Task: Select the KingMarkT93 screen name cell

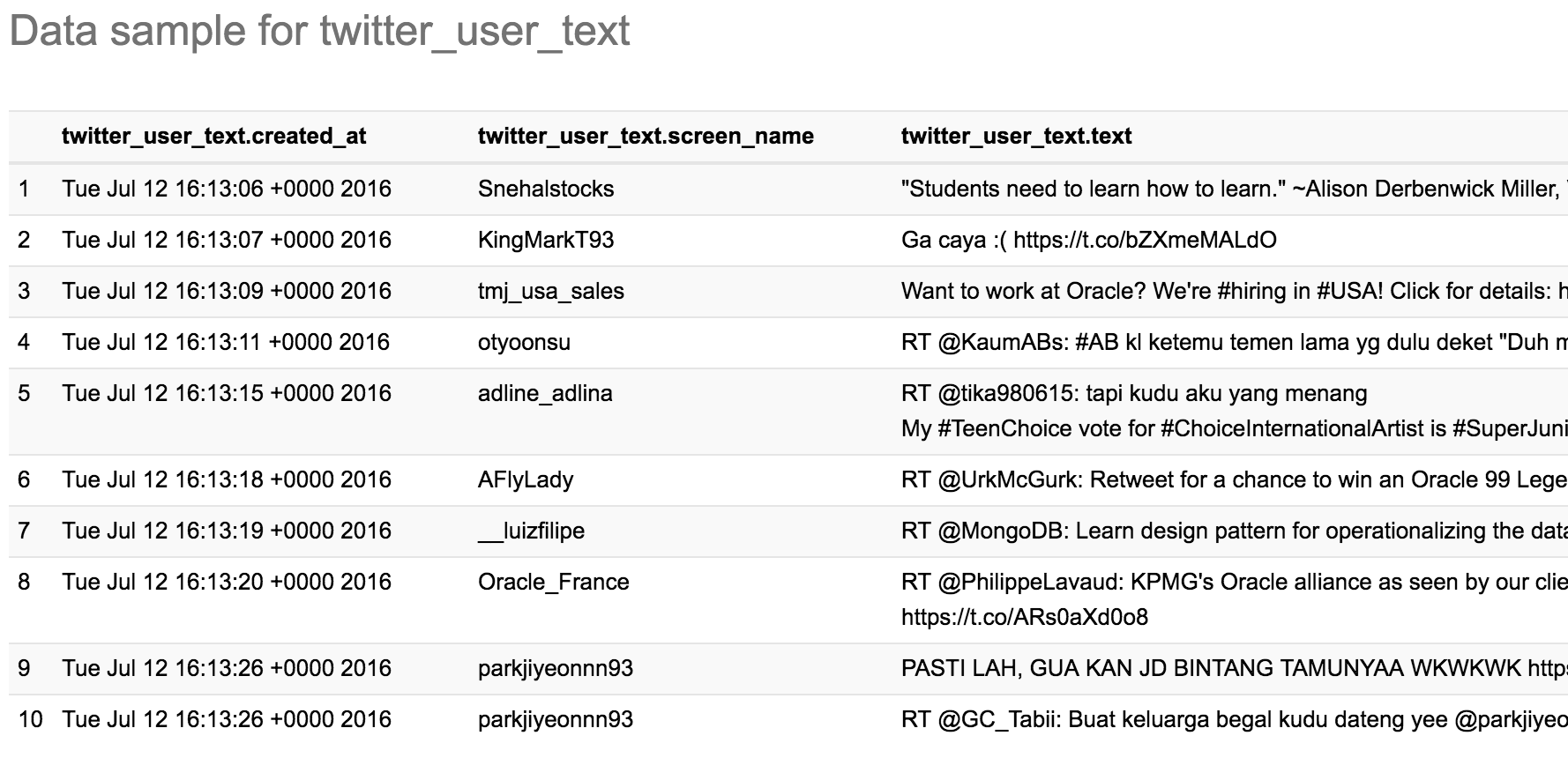Action: (546, 240)
